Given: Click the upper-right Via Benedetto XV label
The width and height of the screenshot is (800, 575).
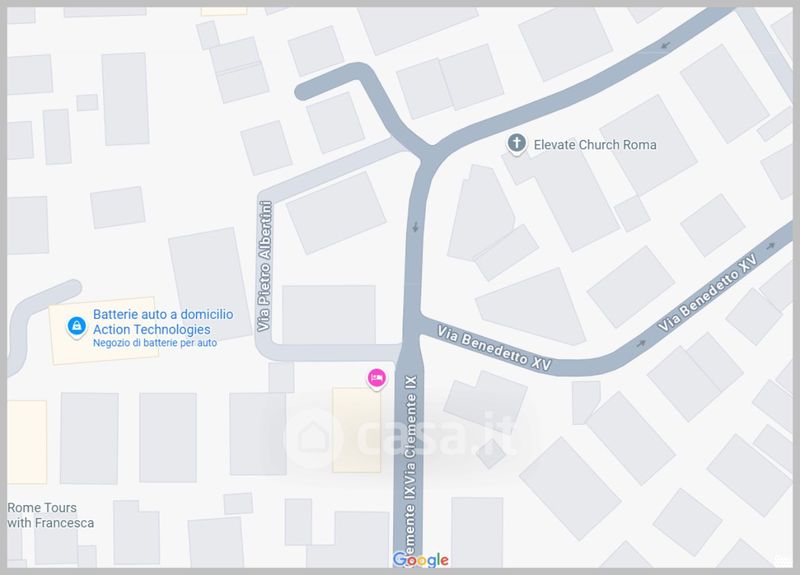Looking at the screenshot, I should click(705, 295).
